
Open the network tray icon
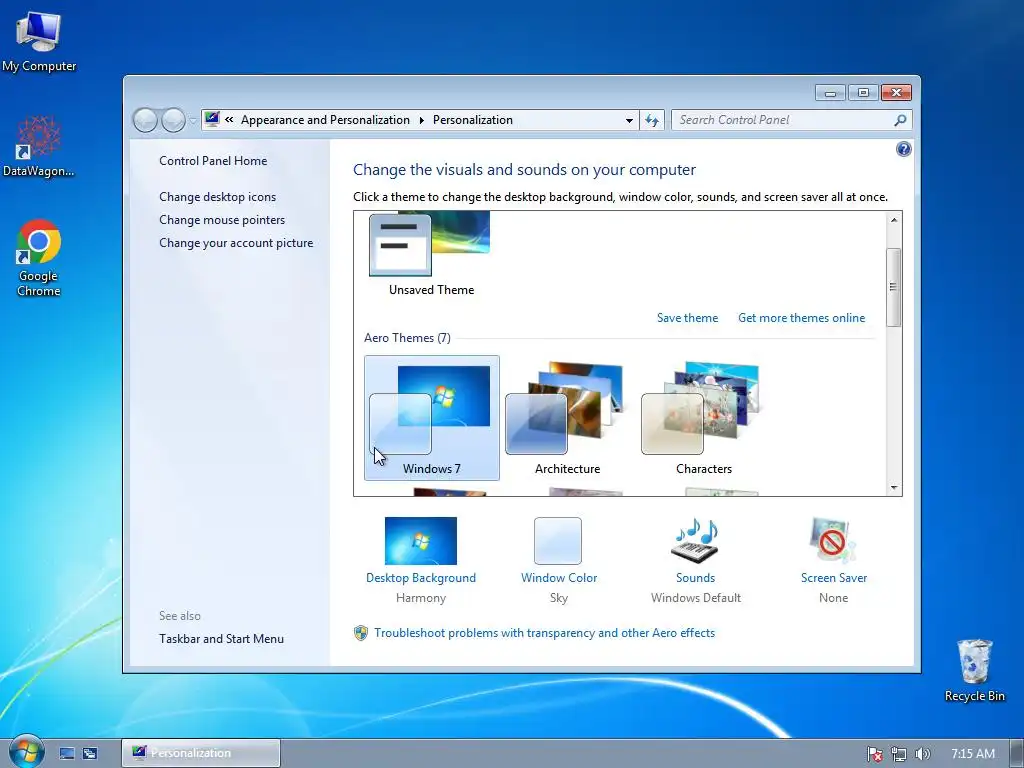point(899,754)
